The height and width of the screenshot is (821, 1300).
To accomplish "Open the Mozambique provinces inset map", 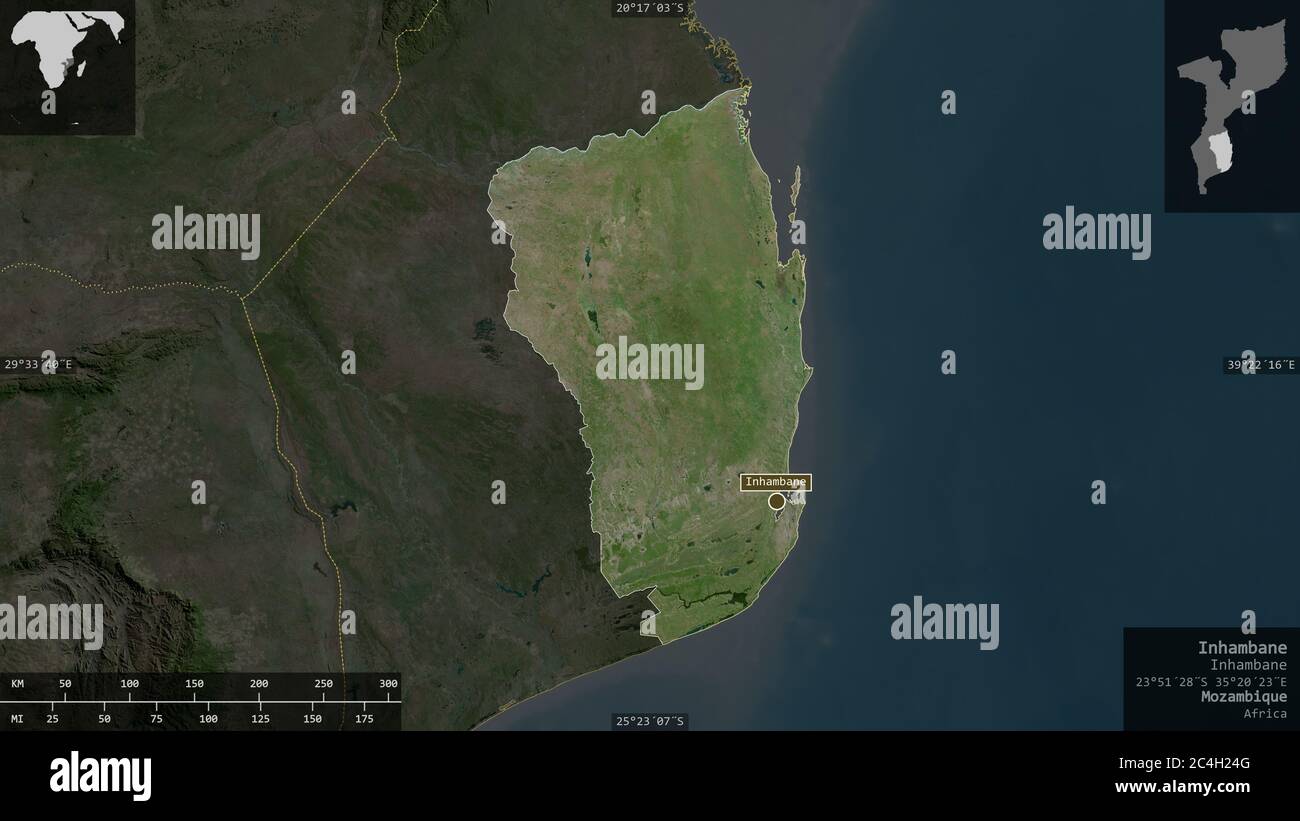I will (1232, 106).
